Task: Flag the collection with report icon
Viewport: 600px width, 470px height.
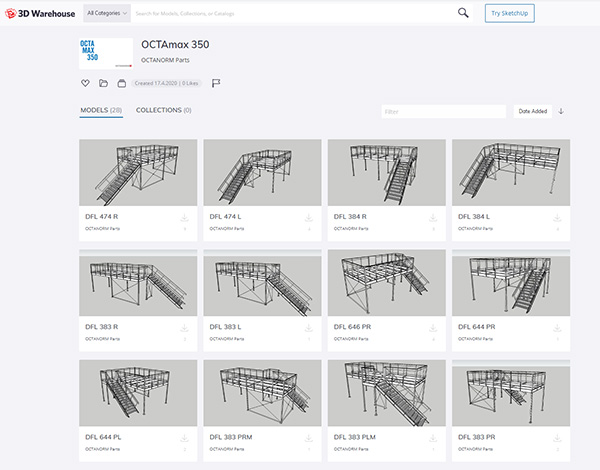Action: [x=216, y=83]
